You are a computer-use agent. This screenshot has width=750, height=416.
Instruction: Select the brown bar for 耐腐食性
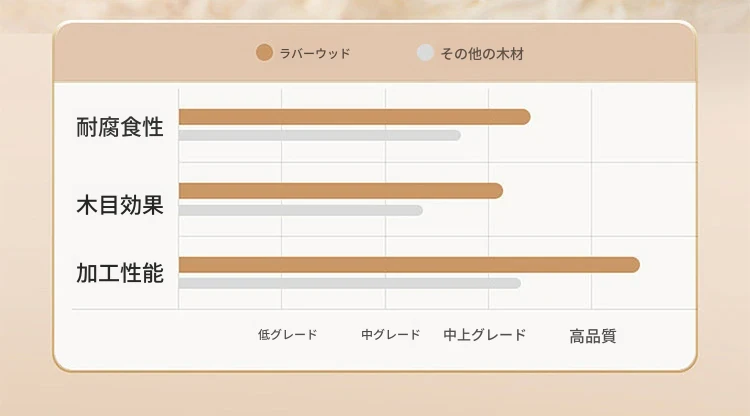coord(354,117)
